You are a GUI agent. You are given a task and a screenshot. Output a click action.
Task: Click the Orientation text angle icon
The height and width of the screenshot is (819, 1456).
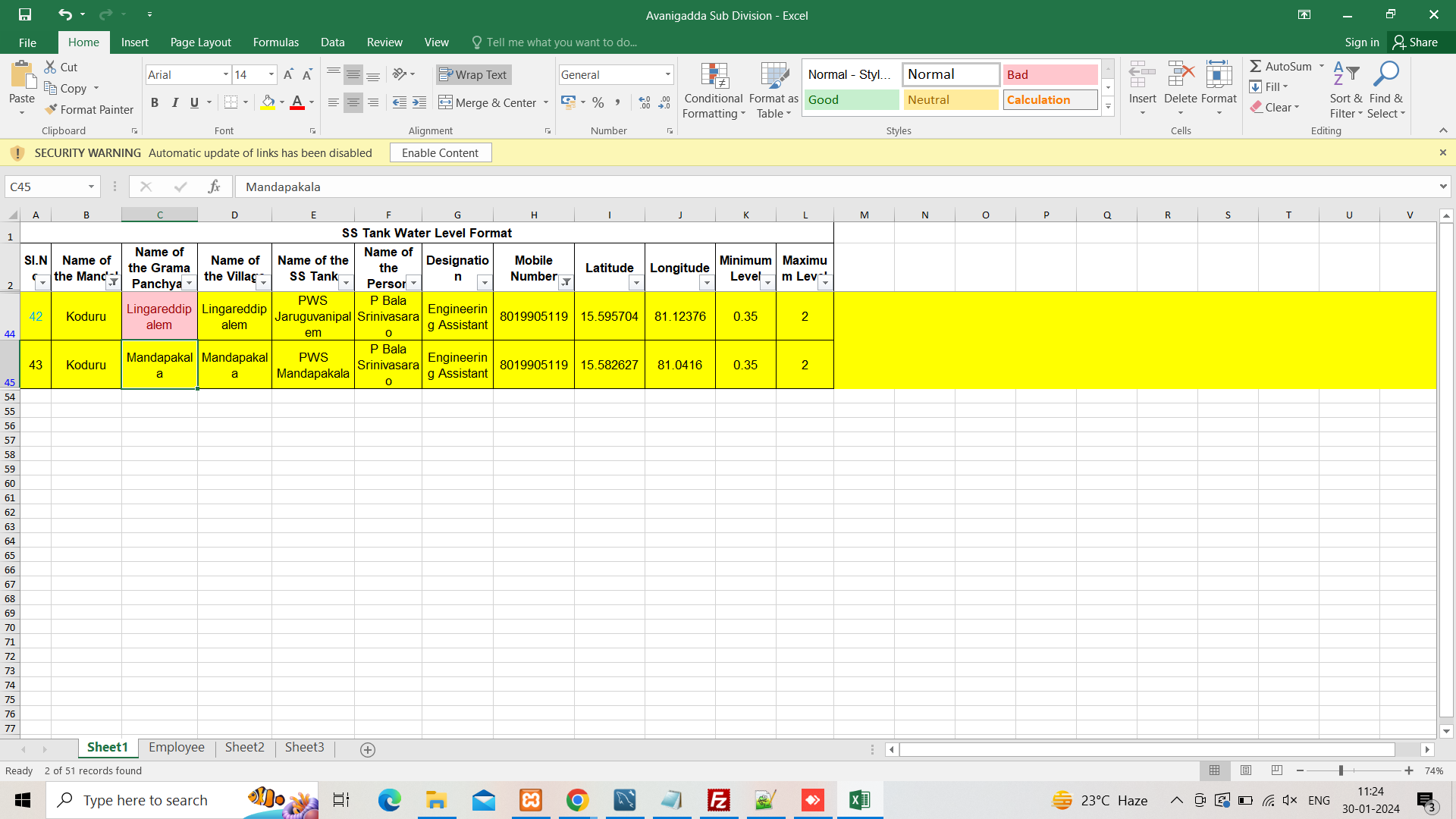coord(400,74)
